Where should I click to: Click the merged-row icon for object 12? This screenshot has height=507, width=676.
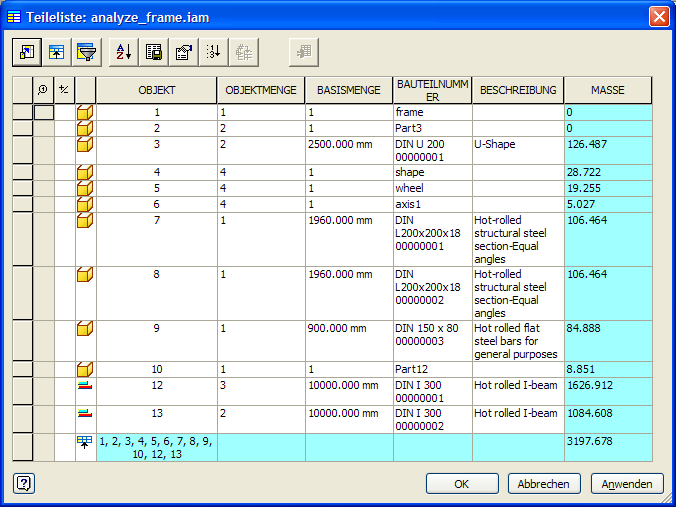[x=85, y=385]
